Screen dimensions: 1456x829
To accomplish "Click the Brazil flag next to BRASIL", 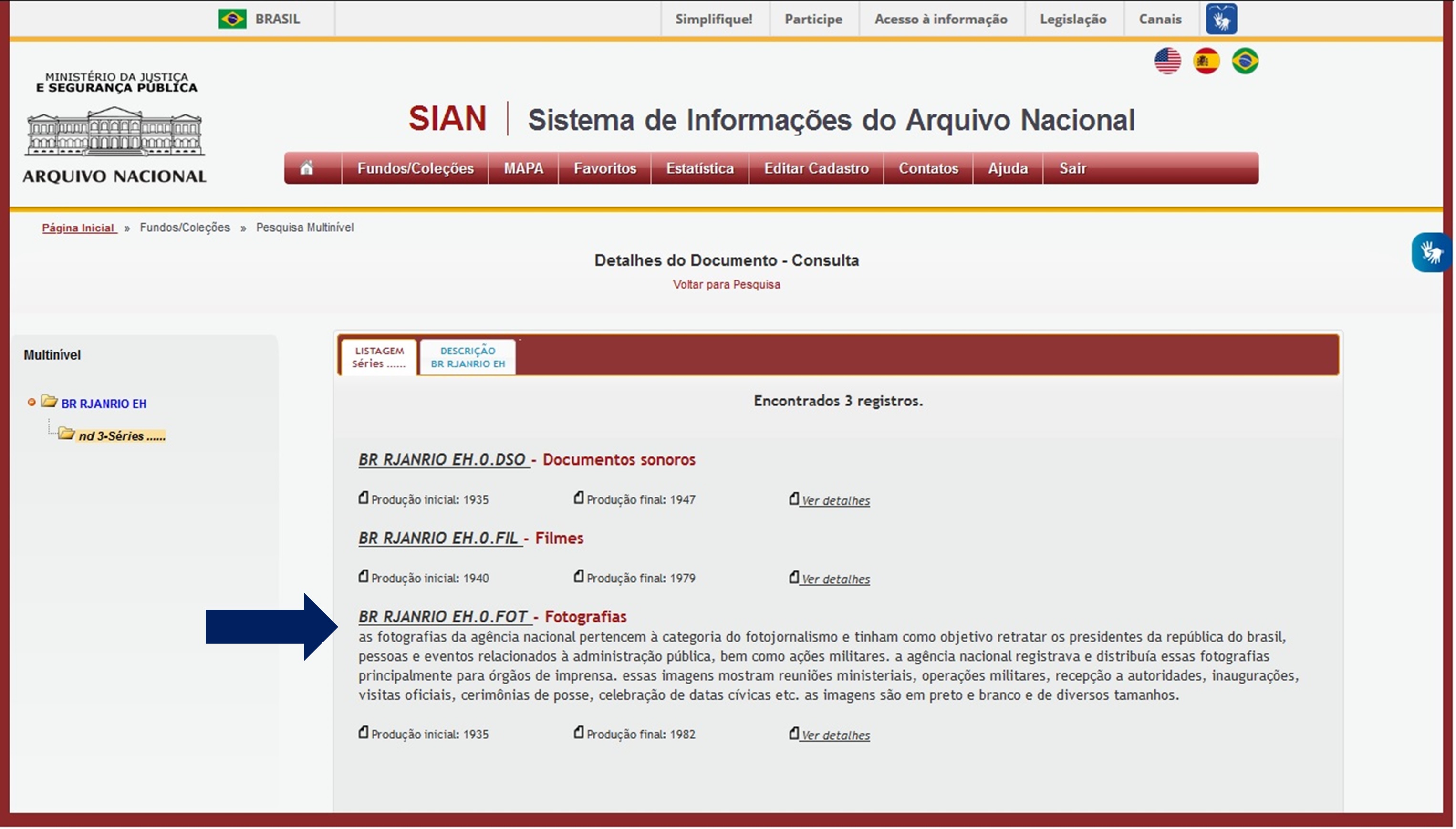I will (232, 18).
